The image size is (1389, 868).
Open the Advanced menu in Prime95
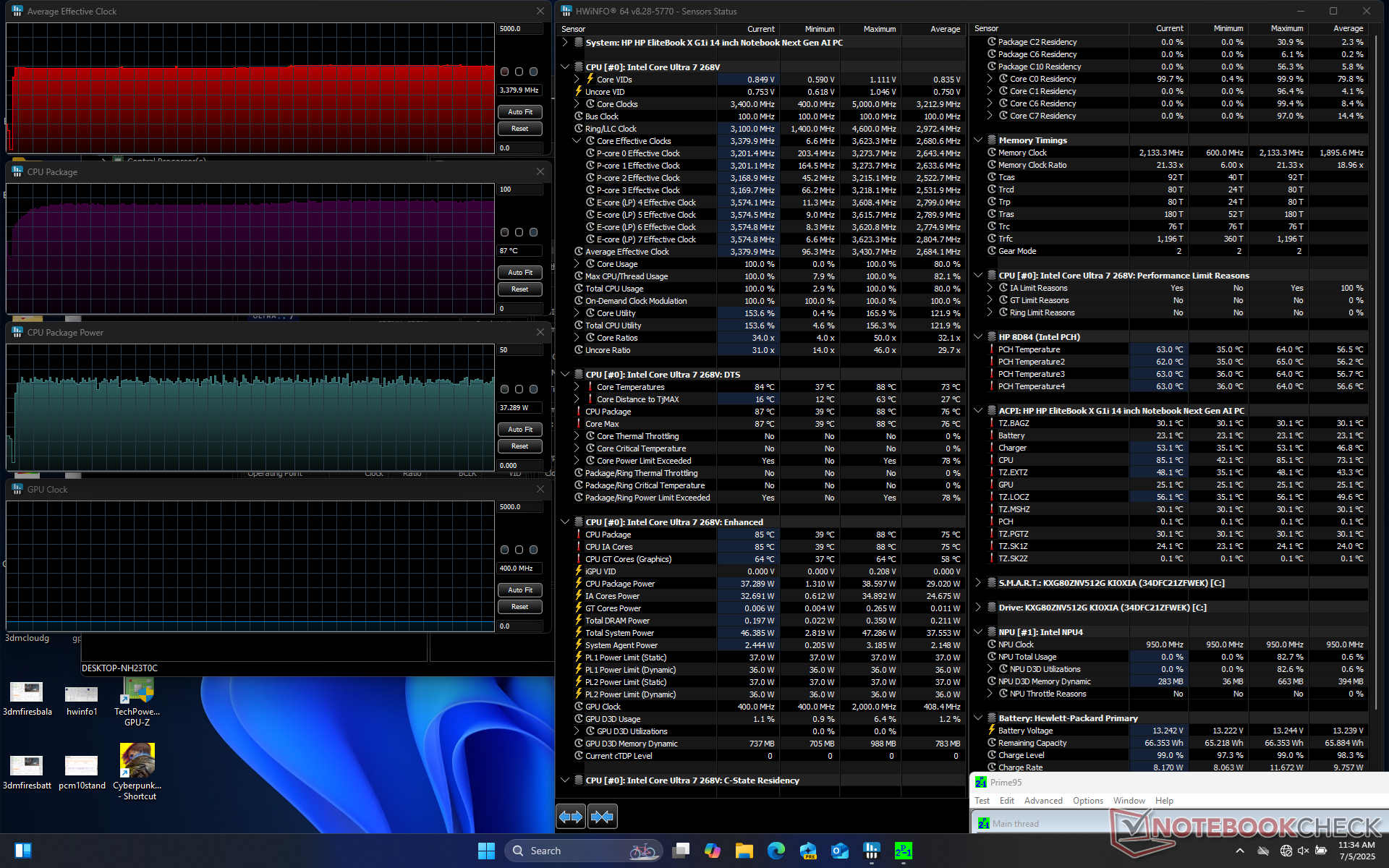coord(1042,801)
